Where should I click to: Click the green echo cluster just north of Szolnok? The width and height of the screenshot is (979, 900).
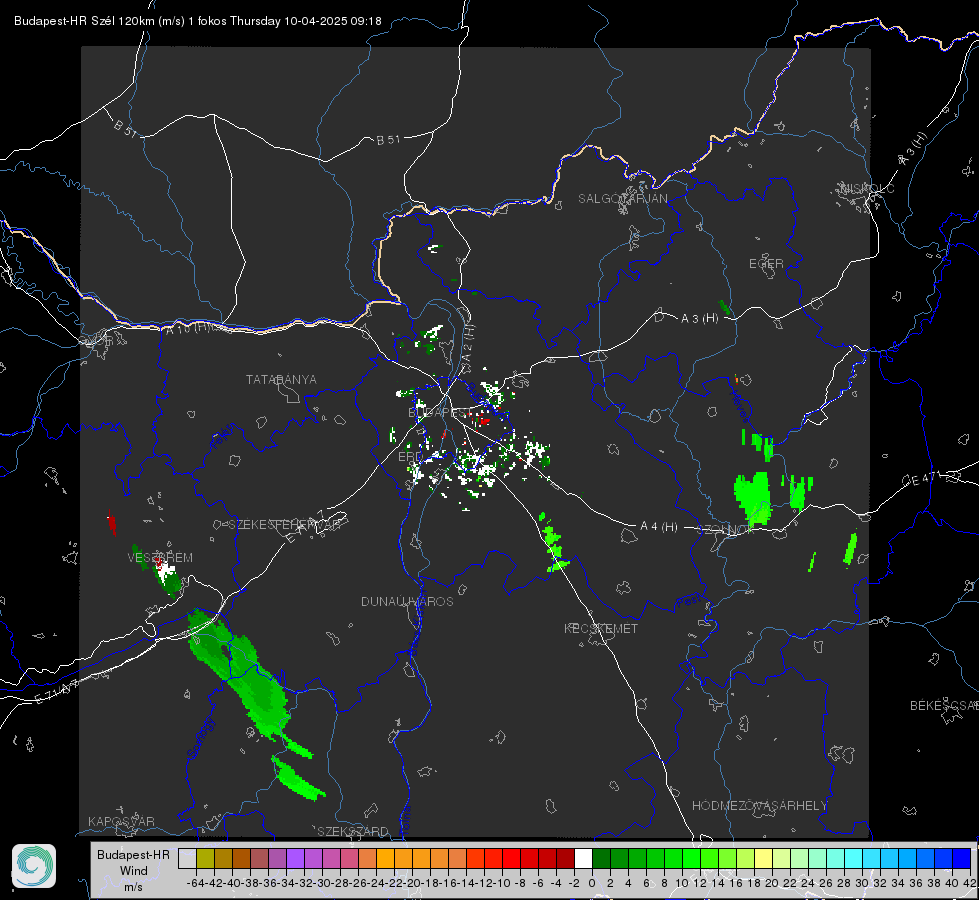coord(754,498)
